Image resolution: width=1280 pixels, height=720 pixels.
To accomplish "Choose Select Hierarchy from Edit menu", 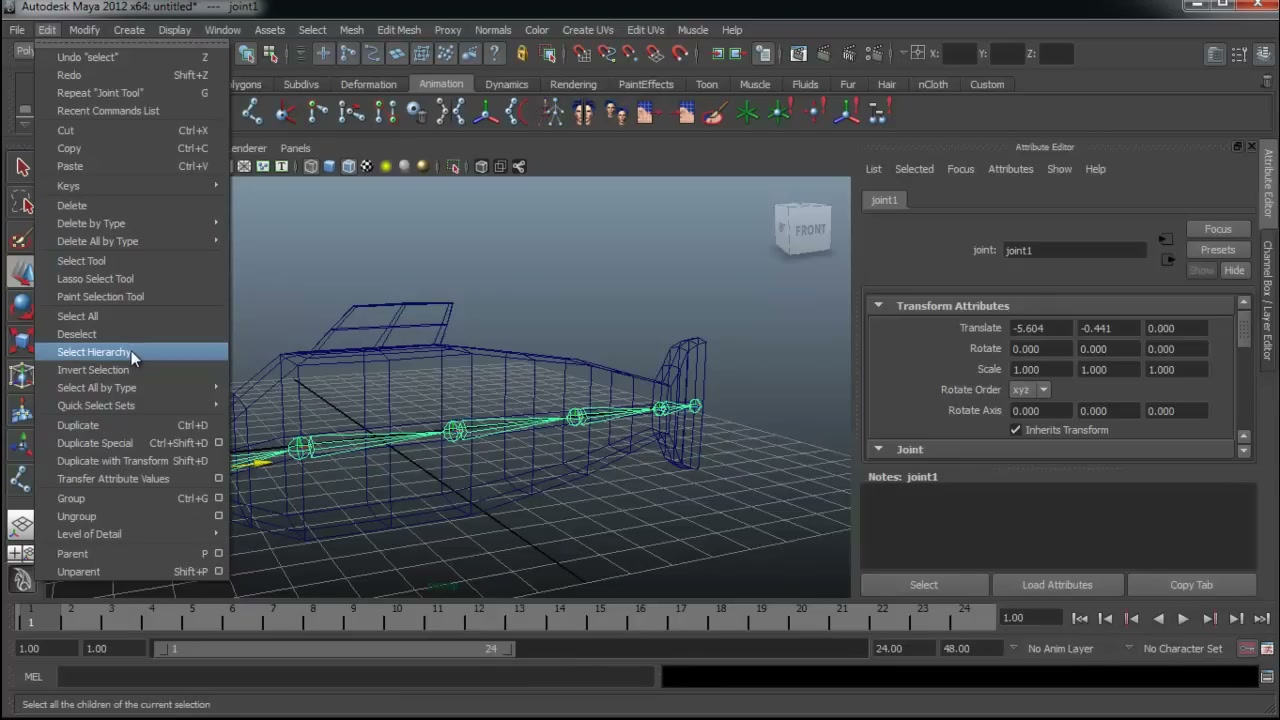I will point(131,352).
